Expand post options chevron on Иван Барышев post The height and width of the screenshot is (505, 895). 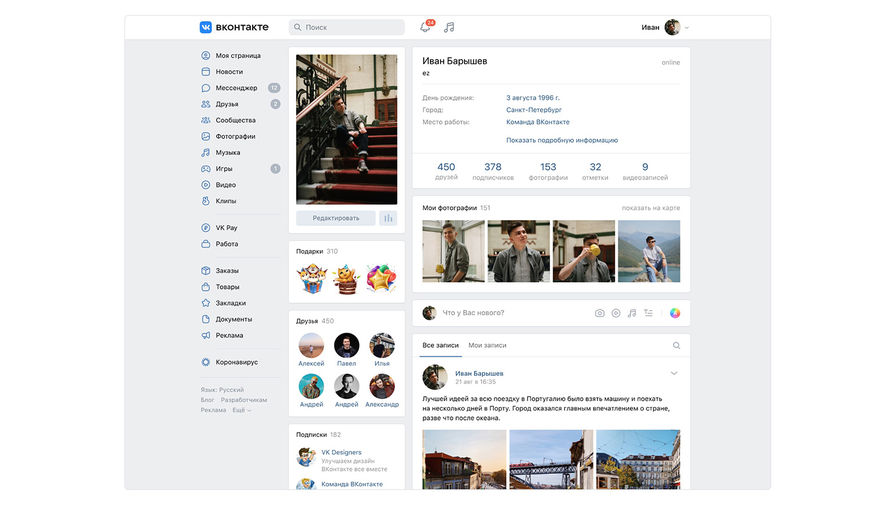coord(674,373)
